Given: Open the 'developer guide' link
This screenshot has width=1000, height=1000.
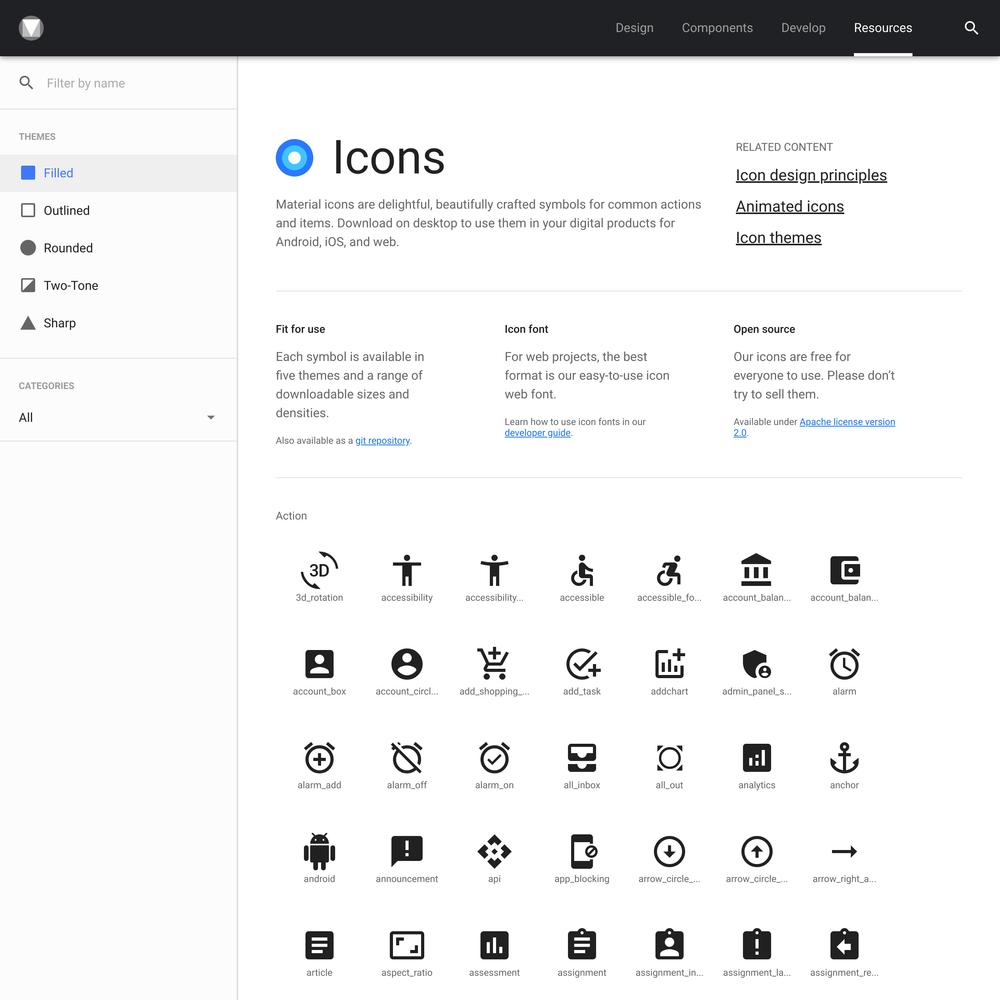Looking at the screenshot, I should 537,433.
